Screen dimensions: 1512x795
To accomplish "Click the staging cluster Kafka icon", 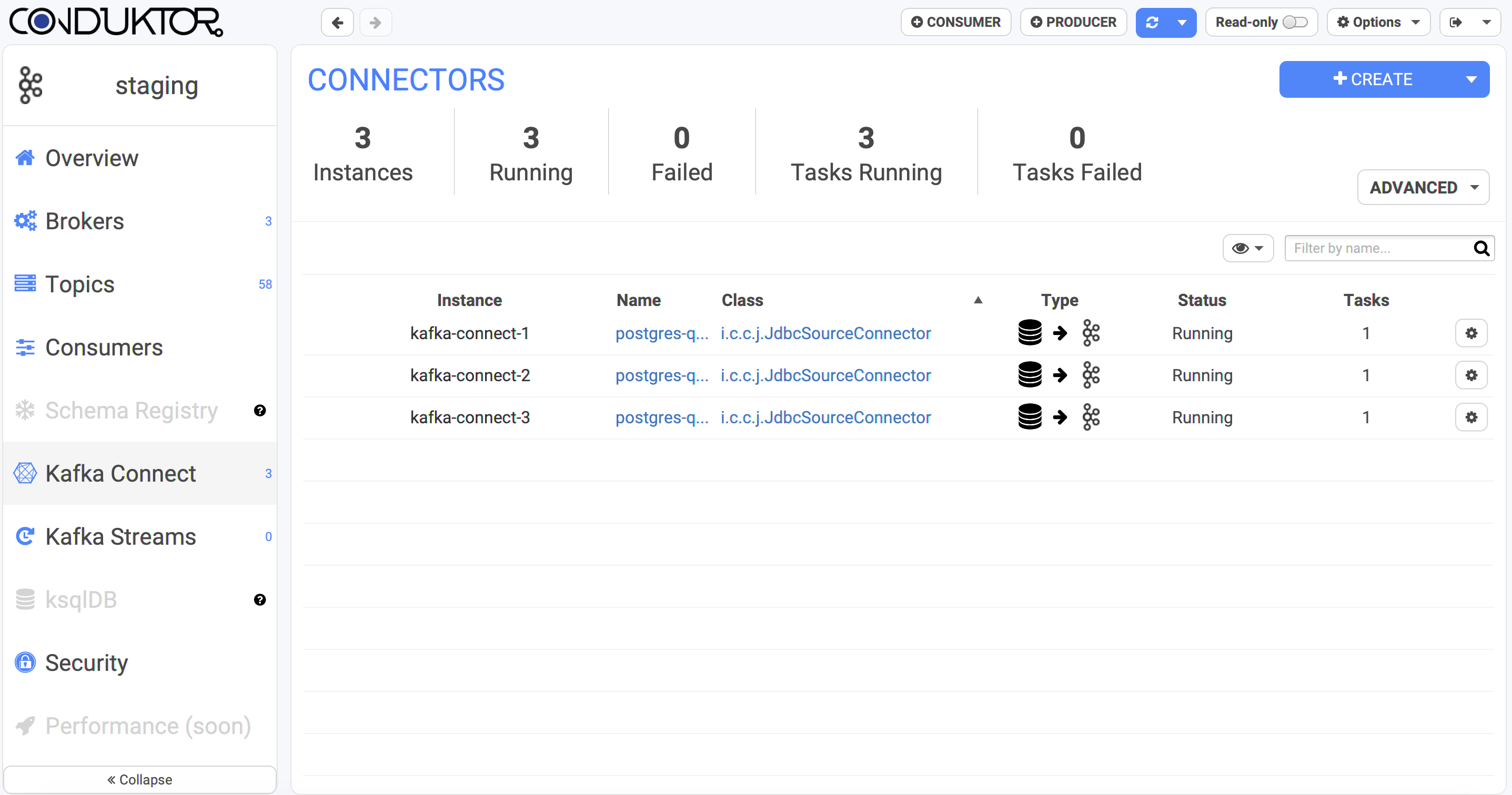I will [x=31, y=85].
